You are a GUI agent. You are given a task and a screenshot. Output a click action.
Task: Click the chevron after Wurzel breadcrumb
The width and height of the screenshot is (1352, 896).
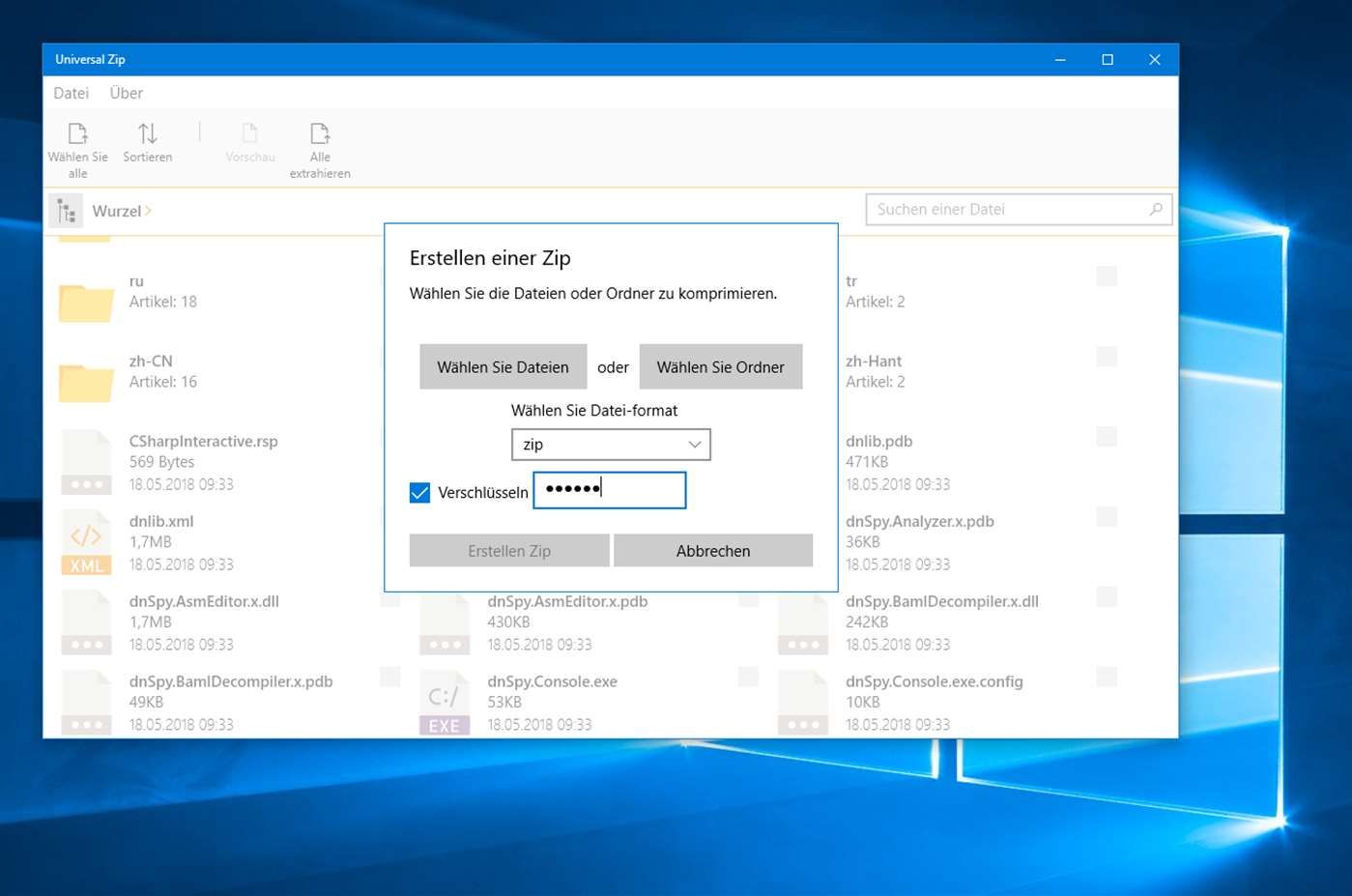[148, 211]
